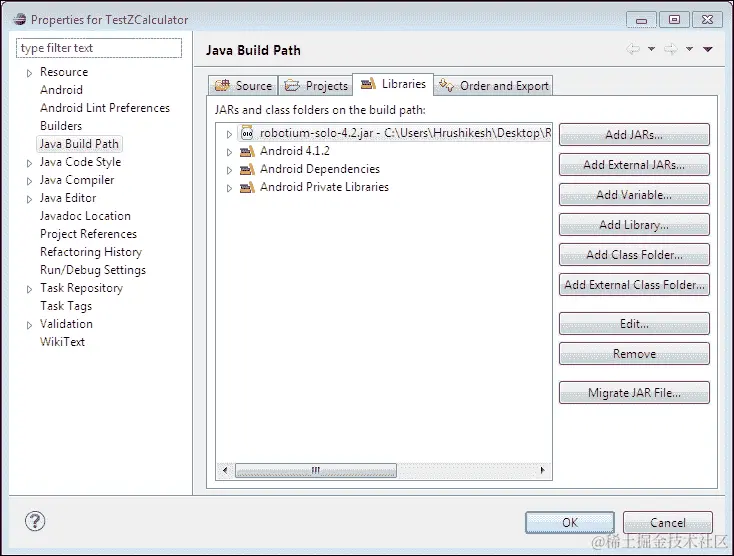Open the back history dropdown arrow
This screenshot has width=734, height=556.
pyautogui.click(x=651, y=49)
